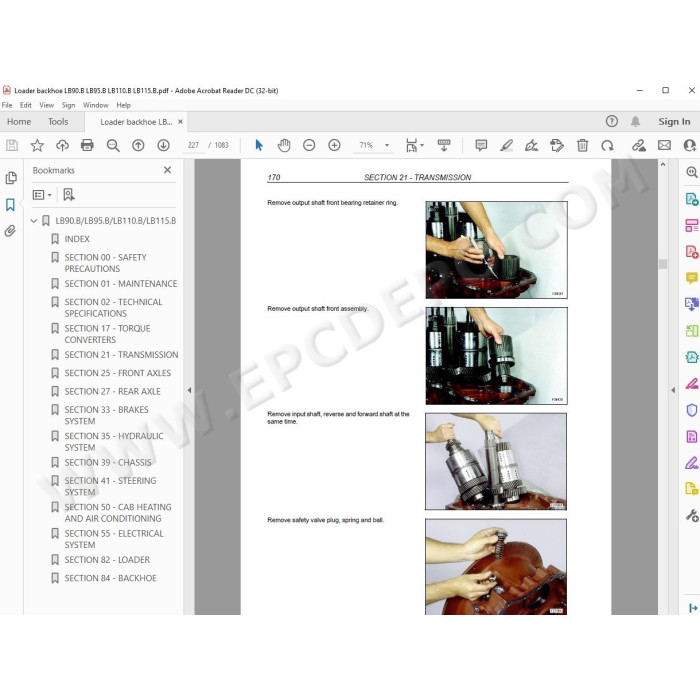
Task: Click the Delete trash icon
Action: [582, 145]
